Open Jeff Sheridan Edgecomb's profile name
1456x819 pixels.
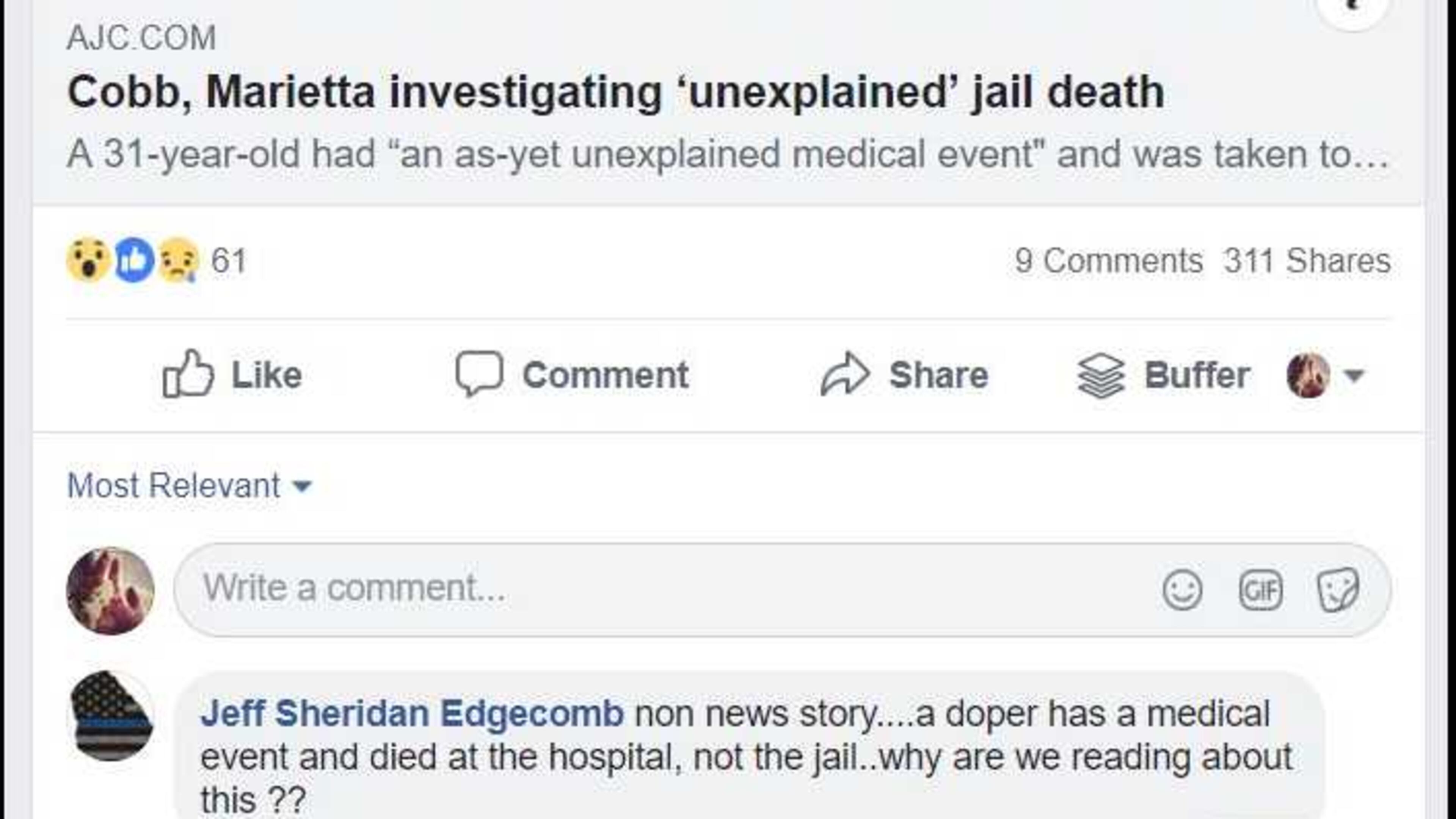412,713
